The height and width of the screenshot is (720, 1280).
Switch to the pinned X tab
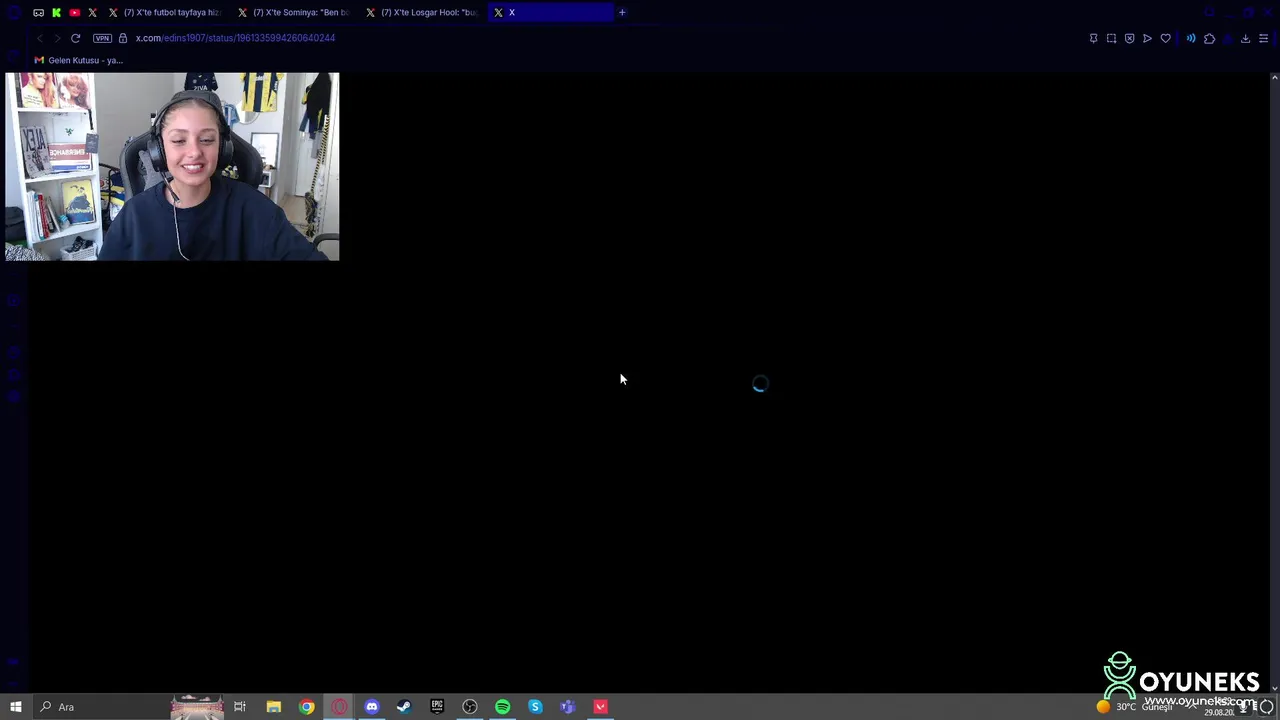[92, 13]
